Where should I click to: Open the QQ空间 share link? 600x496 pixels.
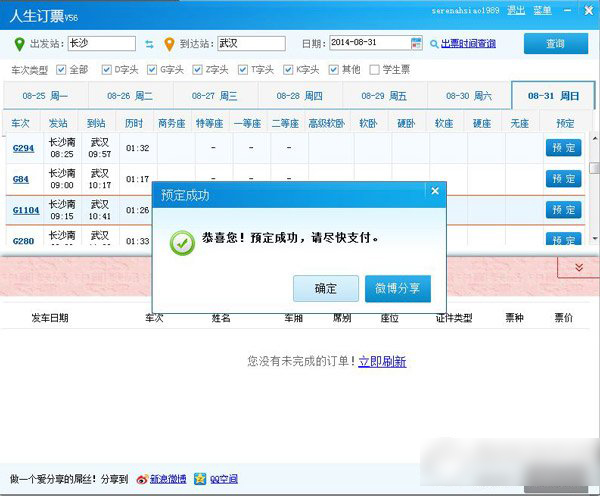(224, 479)
